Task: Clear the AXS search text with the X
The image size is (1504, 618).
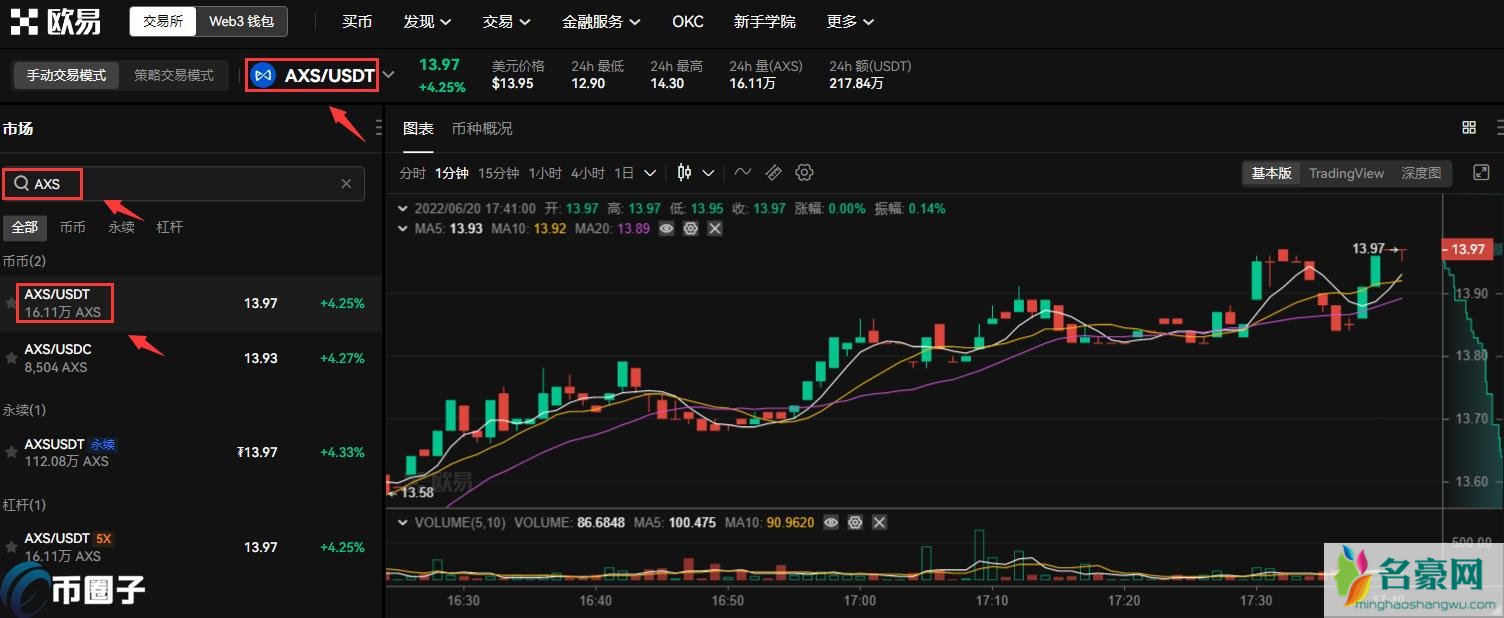Action: click(346, 184)
